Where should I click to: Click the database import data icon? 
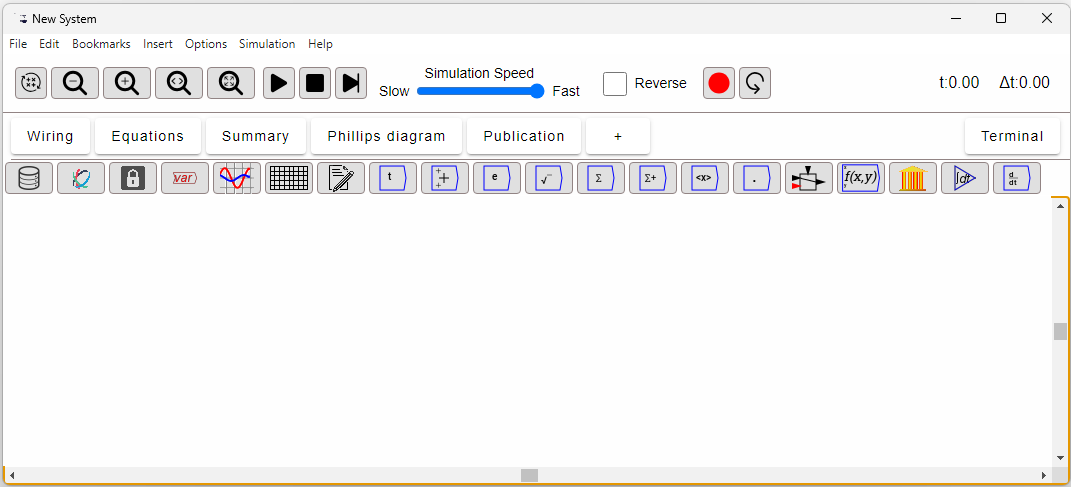(x=29, y=178)
